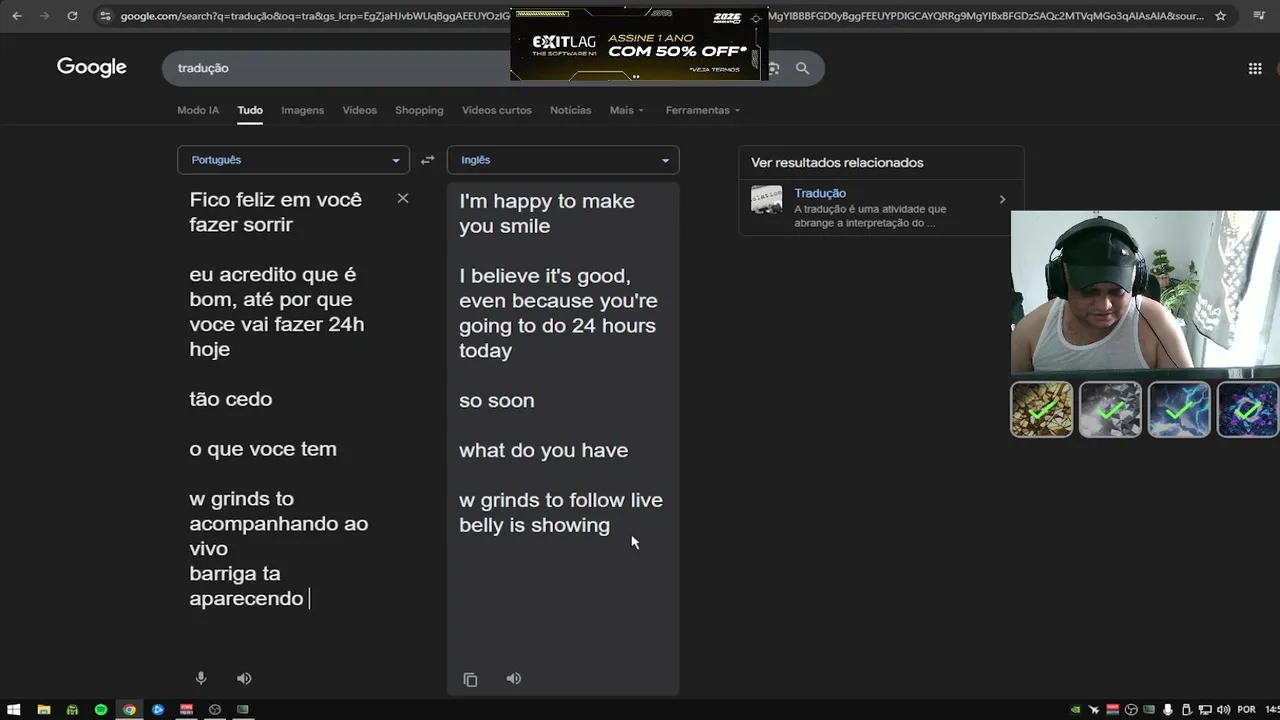1280x720 pixels.
Task: Clear the Portuguese source text with the X
Action: pyautogui.click(x=403, y=198)
